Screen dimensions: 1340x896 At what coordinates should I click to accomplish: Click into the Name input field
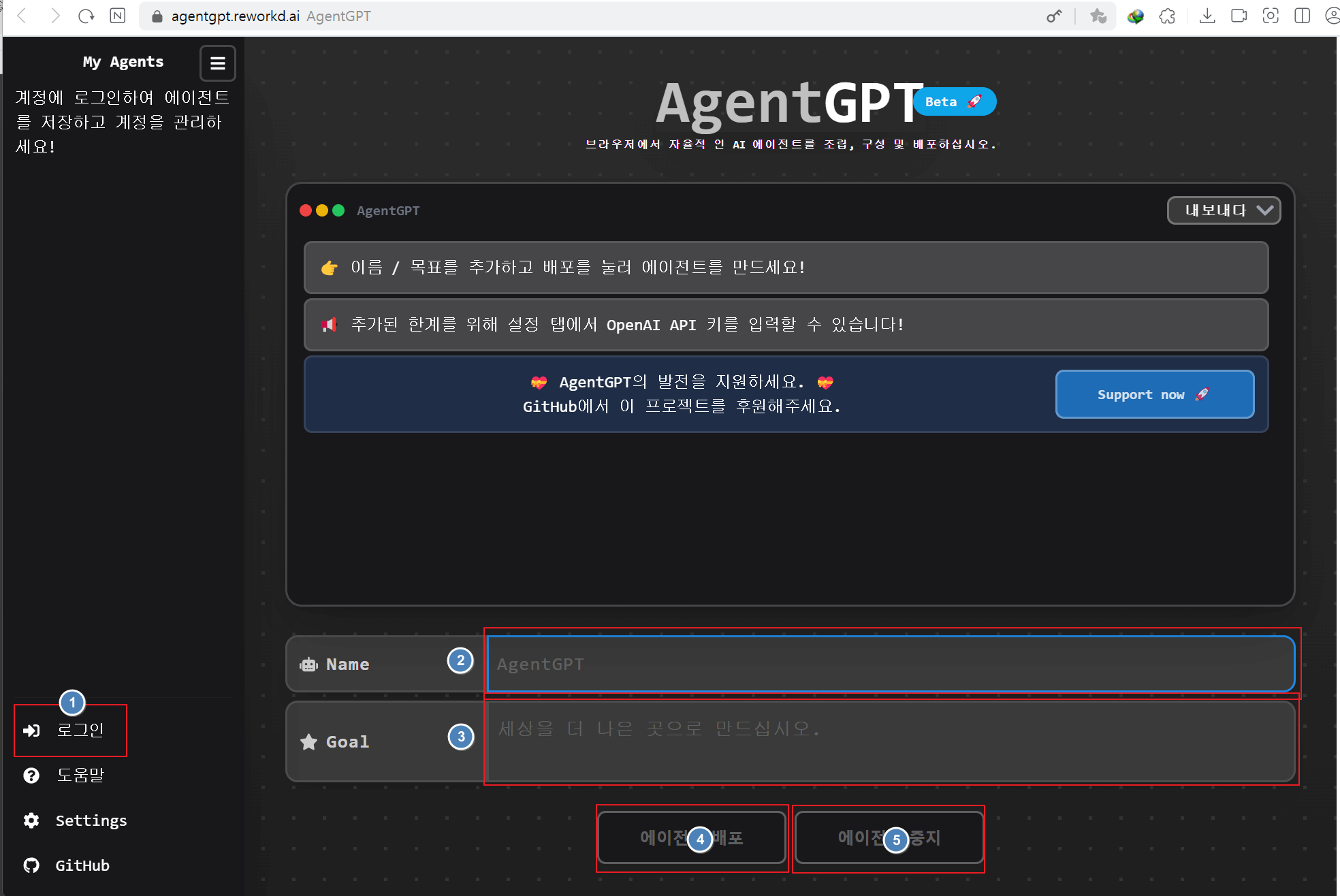(891, 664)
